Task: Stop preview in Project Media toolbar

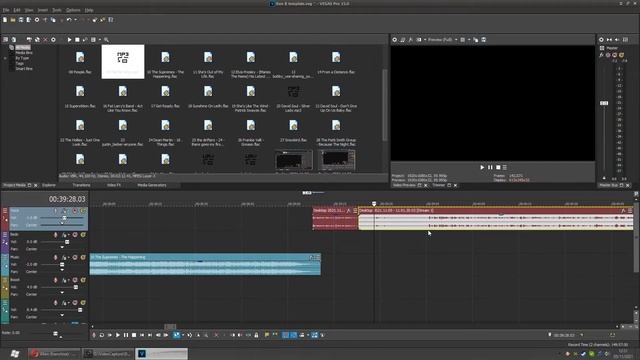Action: coord(77,40)
